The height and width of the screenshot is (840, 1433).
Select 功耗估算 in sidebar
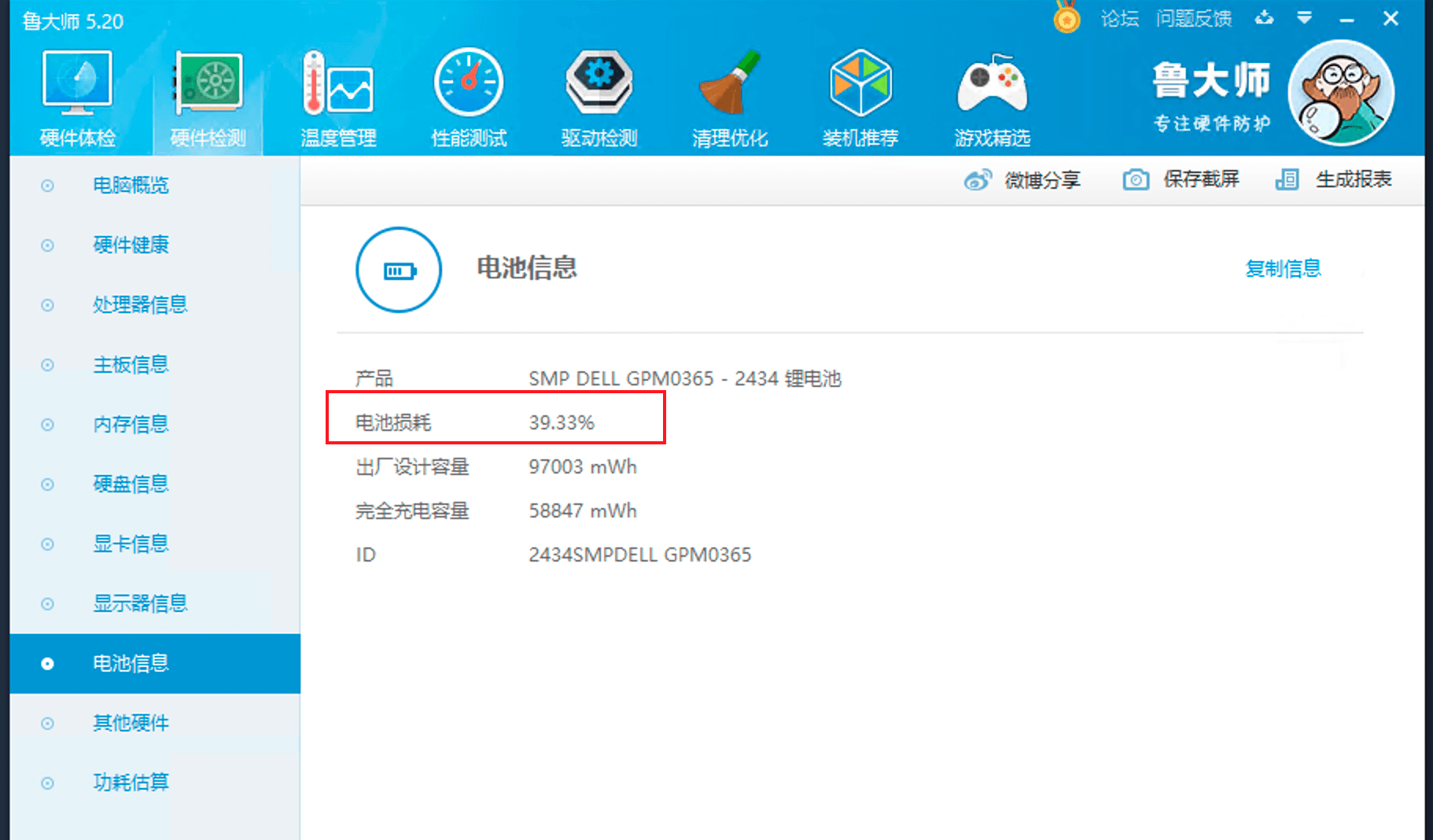tap(155, 783)
